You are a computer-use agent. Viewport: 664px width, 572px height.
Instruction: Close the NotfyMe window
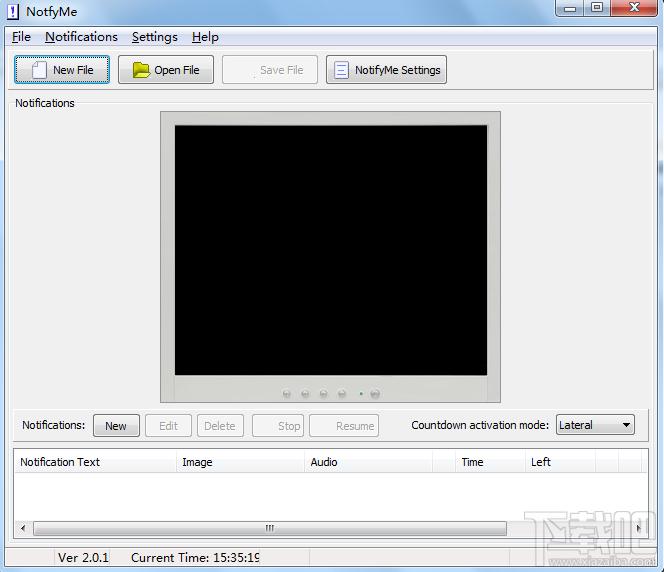pyautogui.click(x=634, y=8)
